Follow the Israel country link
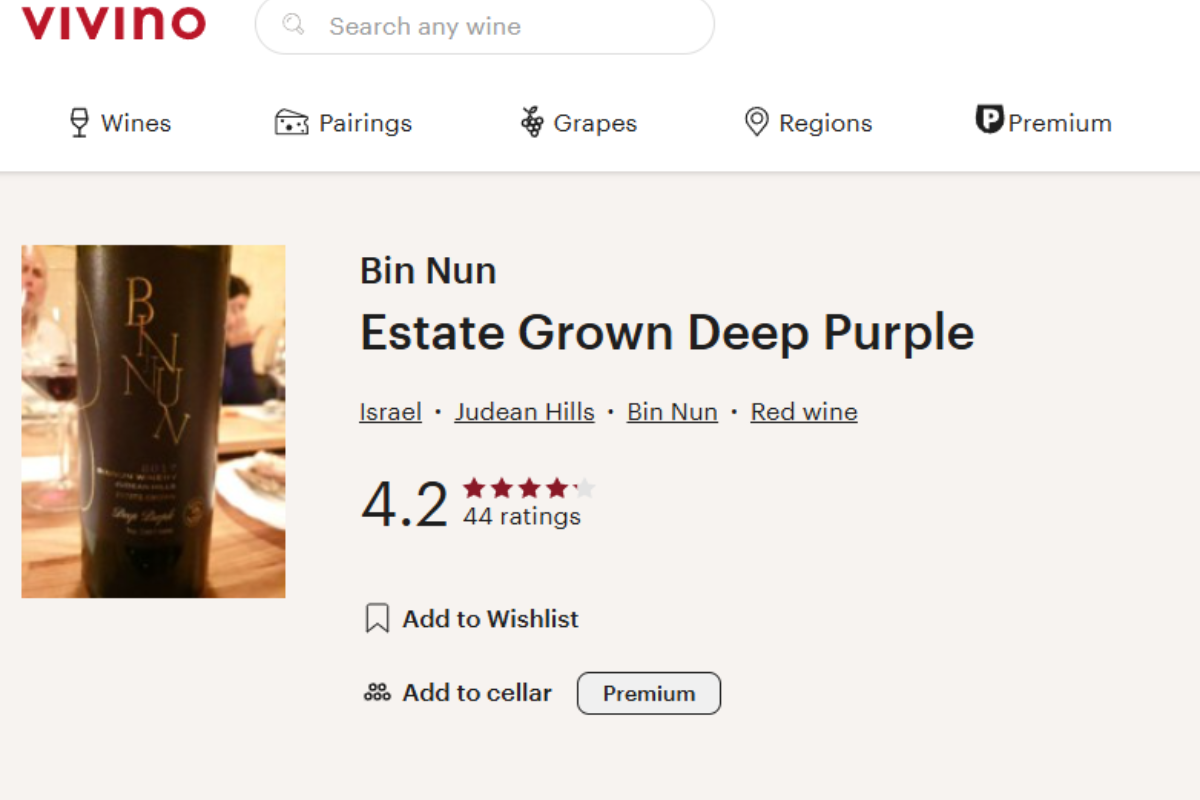This screenshot has height=800, width=1200. (390, 412)
